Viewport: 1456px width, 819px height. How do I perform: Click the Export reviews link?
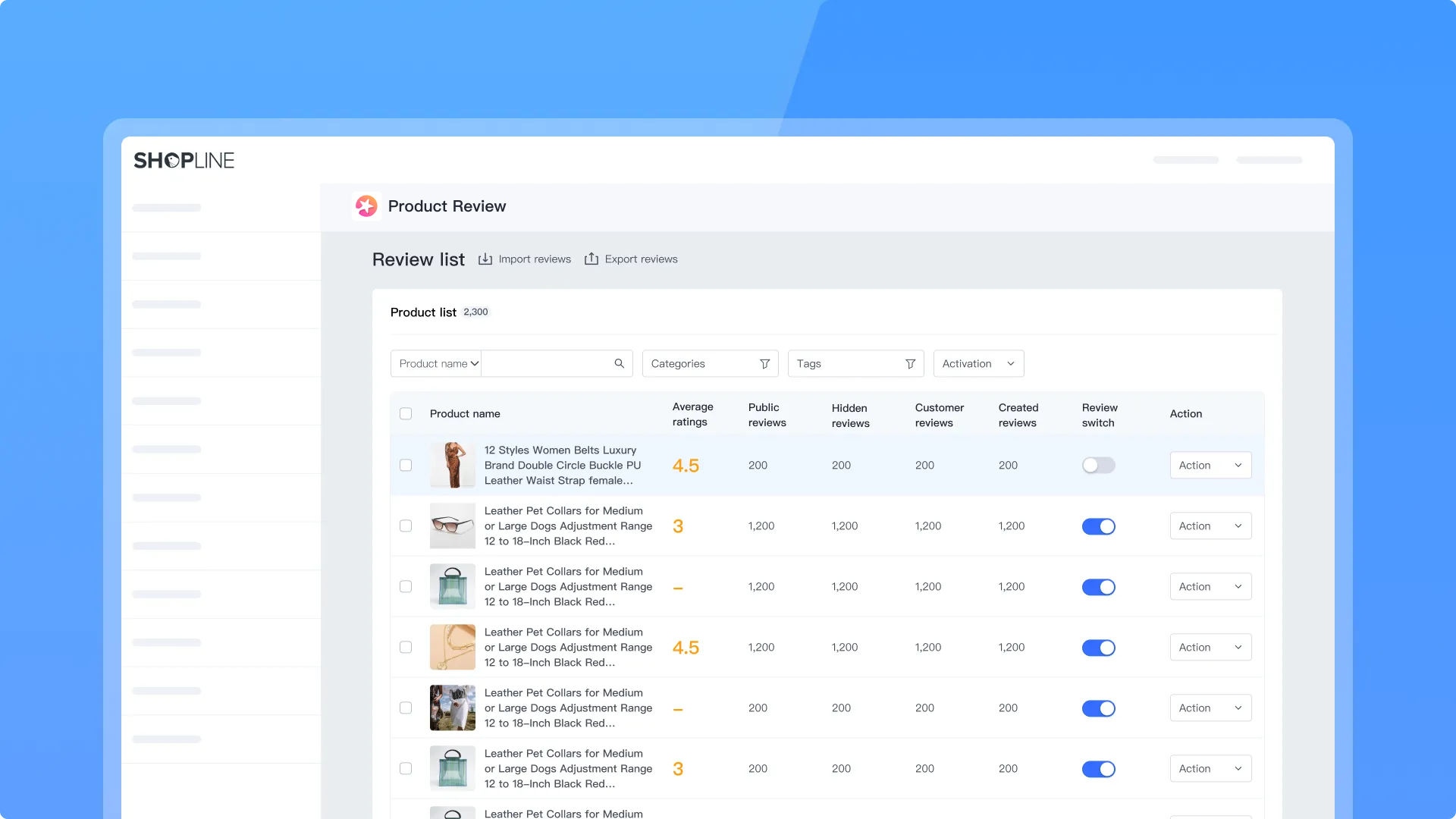point(641,259)
